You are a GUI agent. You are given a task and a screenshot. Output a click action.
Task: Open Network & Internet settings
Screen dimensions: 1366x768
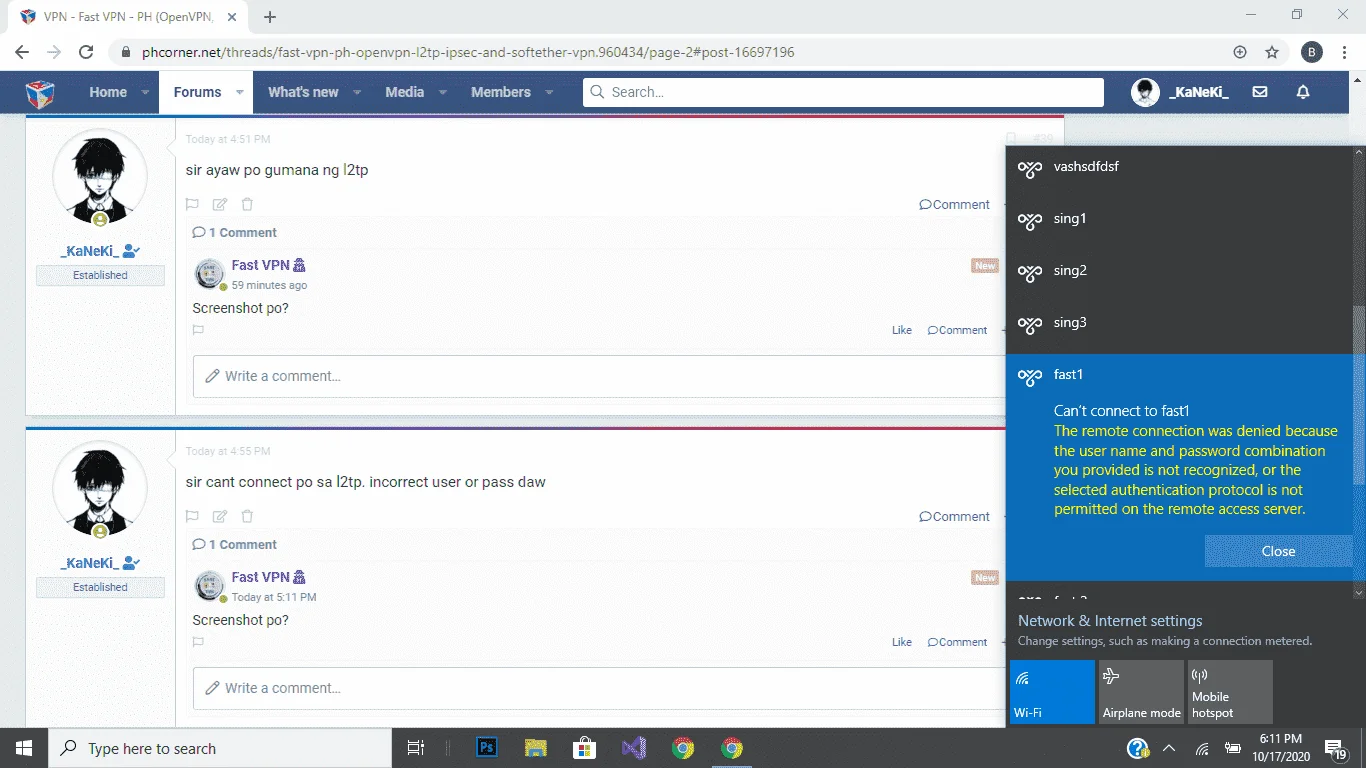1110,621
